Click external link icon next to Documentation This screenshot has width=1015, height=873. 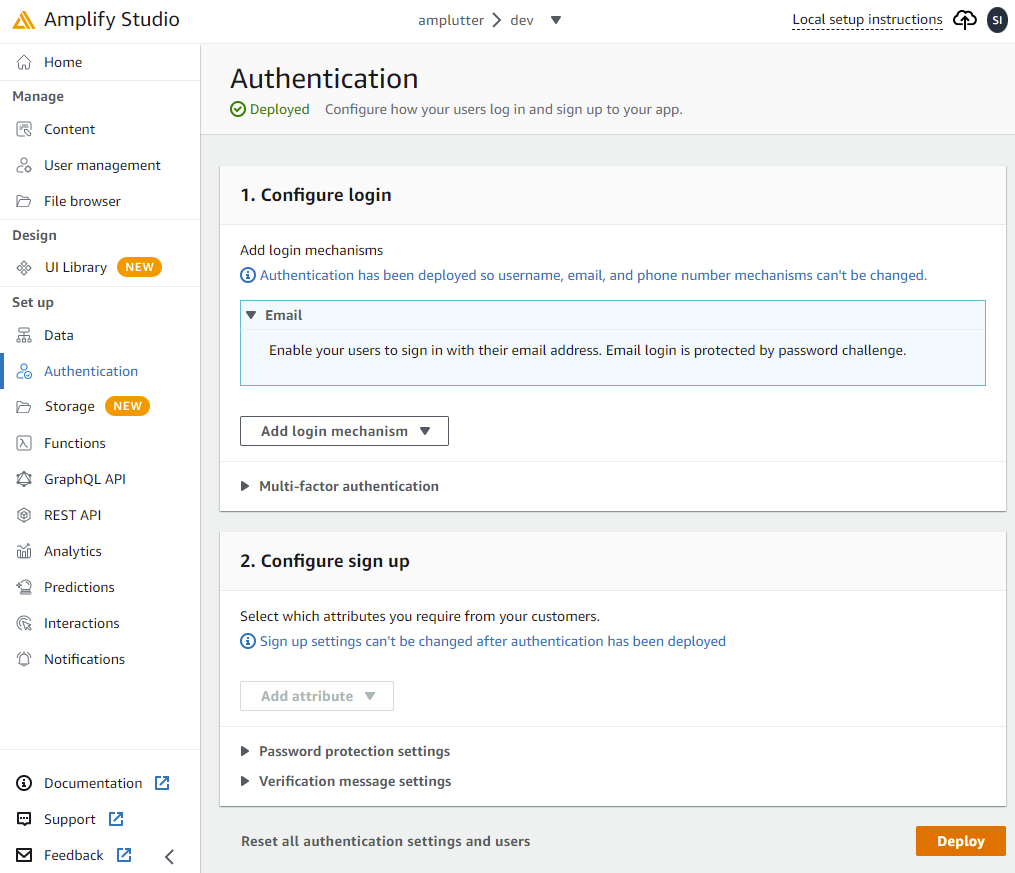tap(162, 783)
